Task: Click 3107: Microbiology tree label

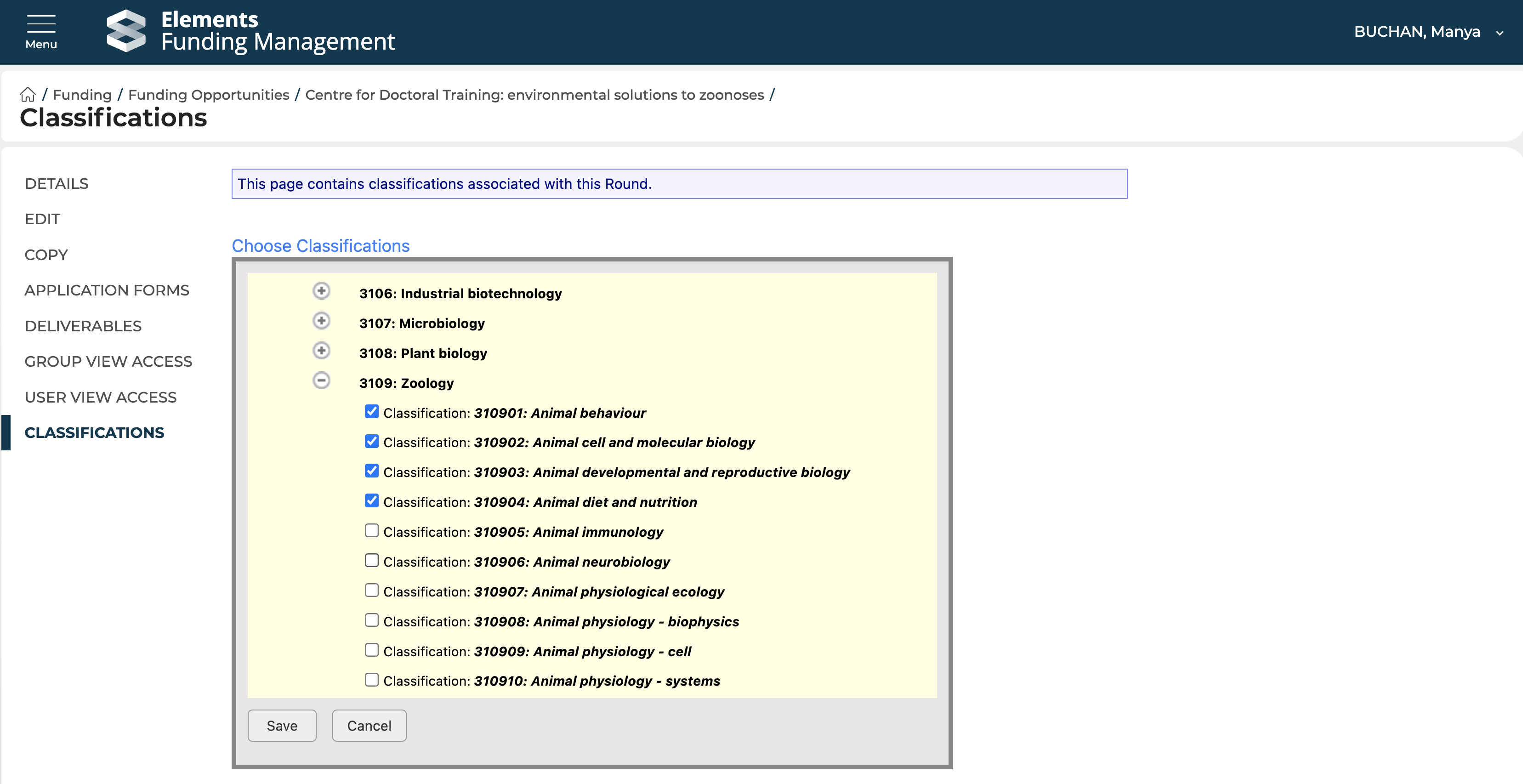Action: [x=421, y=324]
